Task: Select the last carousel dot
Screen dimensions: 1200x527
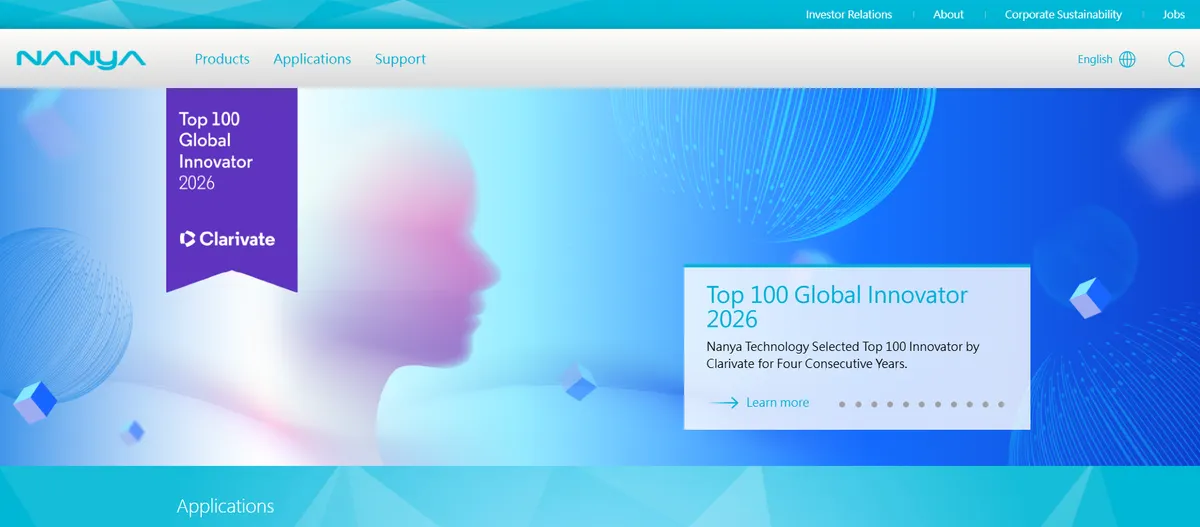Action: point(1001,405)
